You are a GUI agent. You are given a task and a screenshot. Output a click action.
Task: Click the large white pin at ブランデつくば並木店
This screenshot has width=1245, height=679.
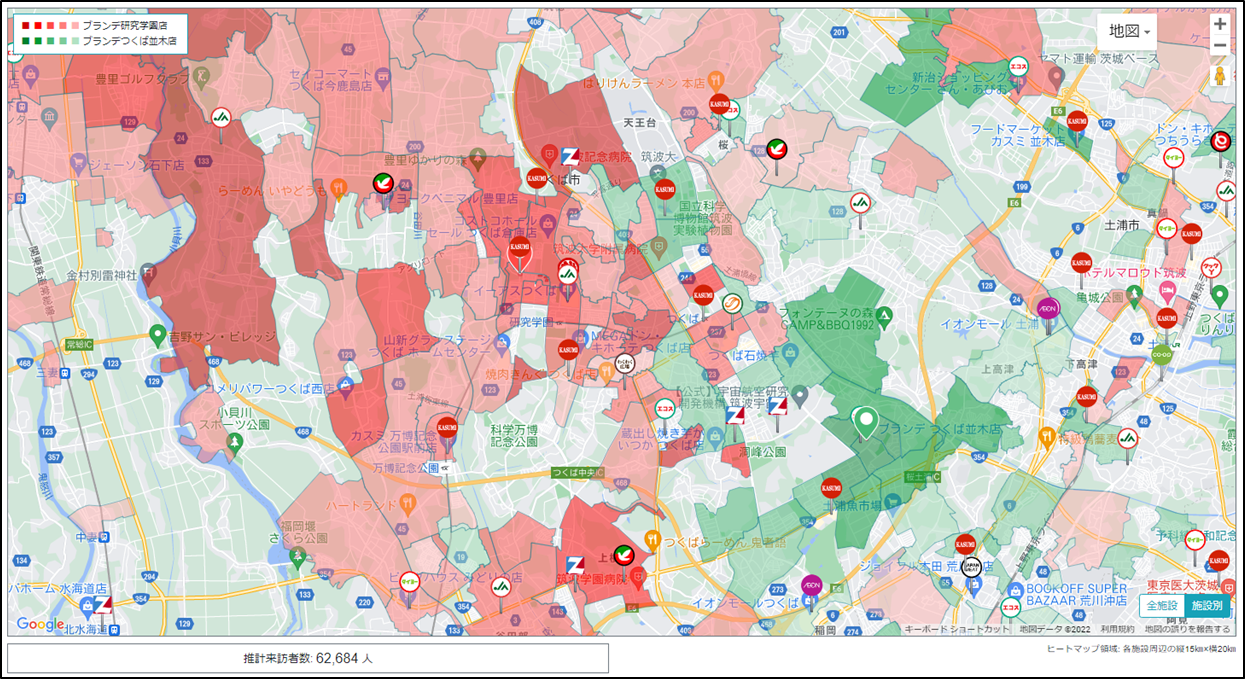point(865,421)
